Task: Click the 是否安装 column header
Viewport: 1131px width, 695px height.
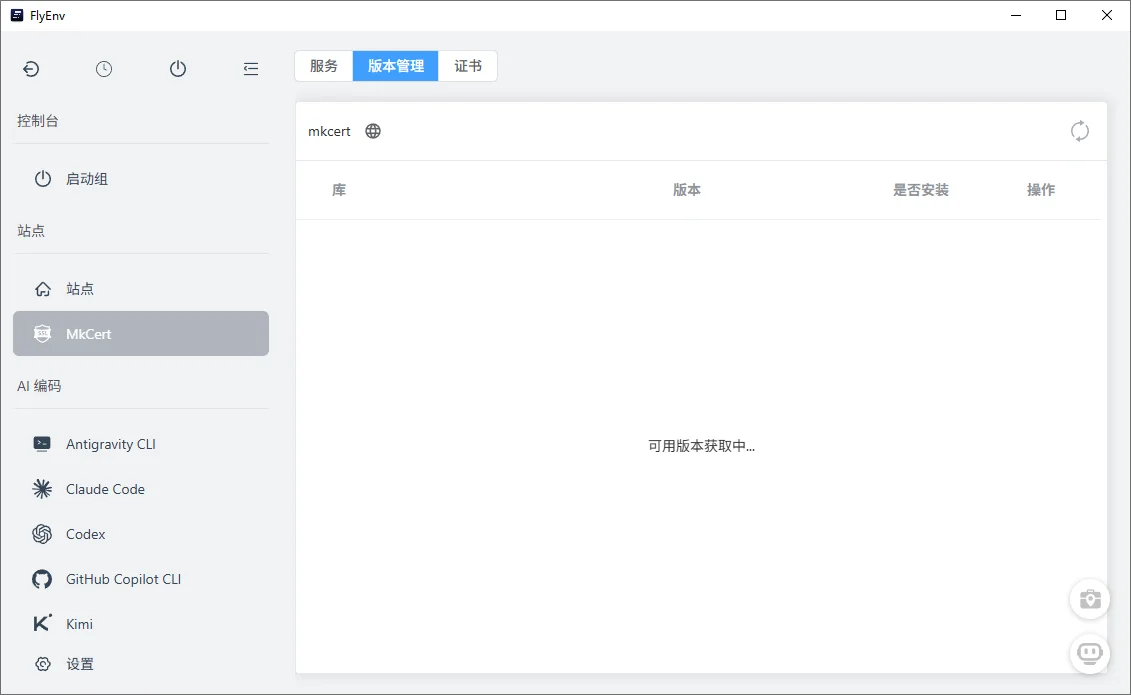Action: 920,190
